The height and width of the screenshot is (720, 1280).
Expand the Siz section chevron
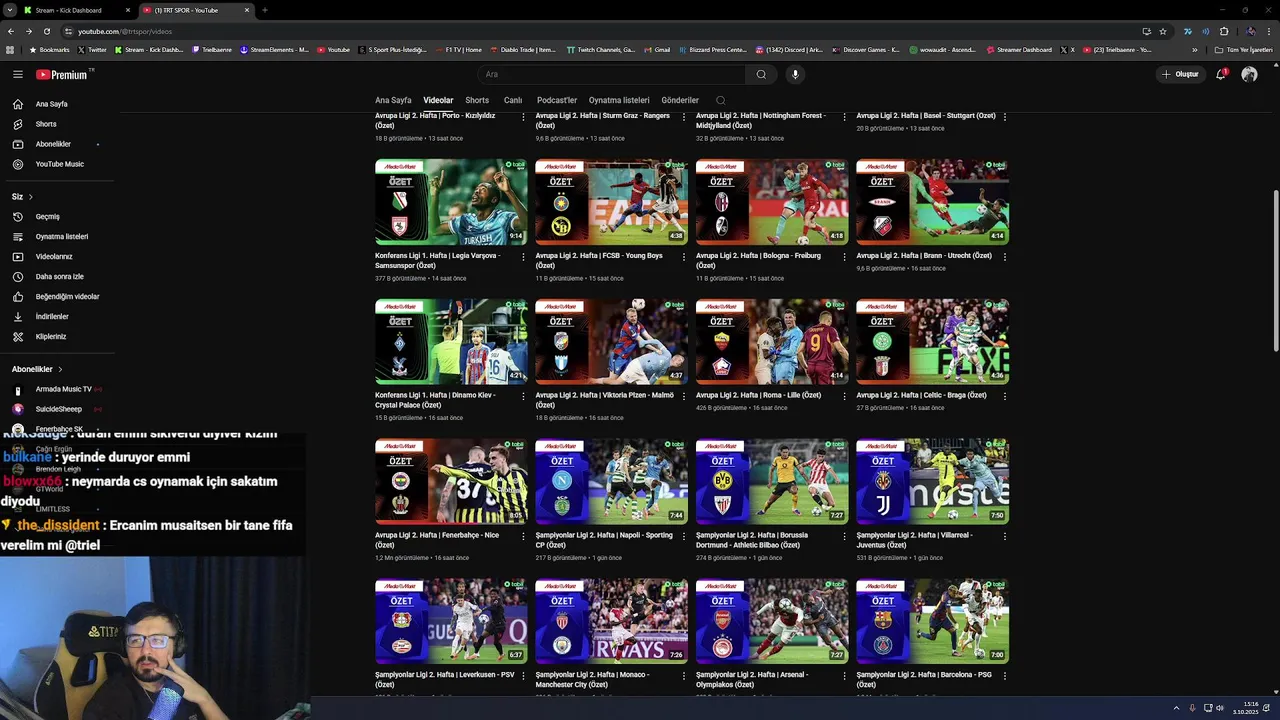pyautogui.click(x=30, y=197)
